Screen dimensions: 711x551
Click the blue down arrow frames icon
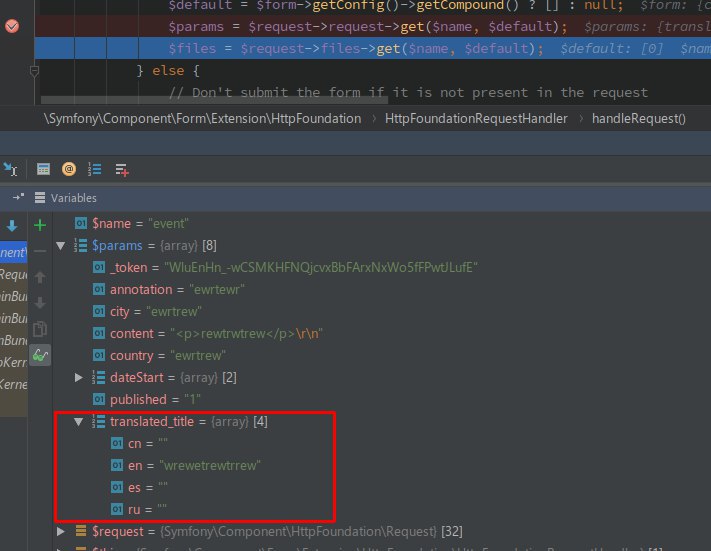pyautogui.click(x=12, y=225)
